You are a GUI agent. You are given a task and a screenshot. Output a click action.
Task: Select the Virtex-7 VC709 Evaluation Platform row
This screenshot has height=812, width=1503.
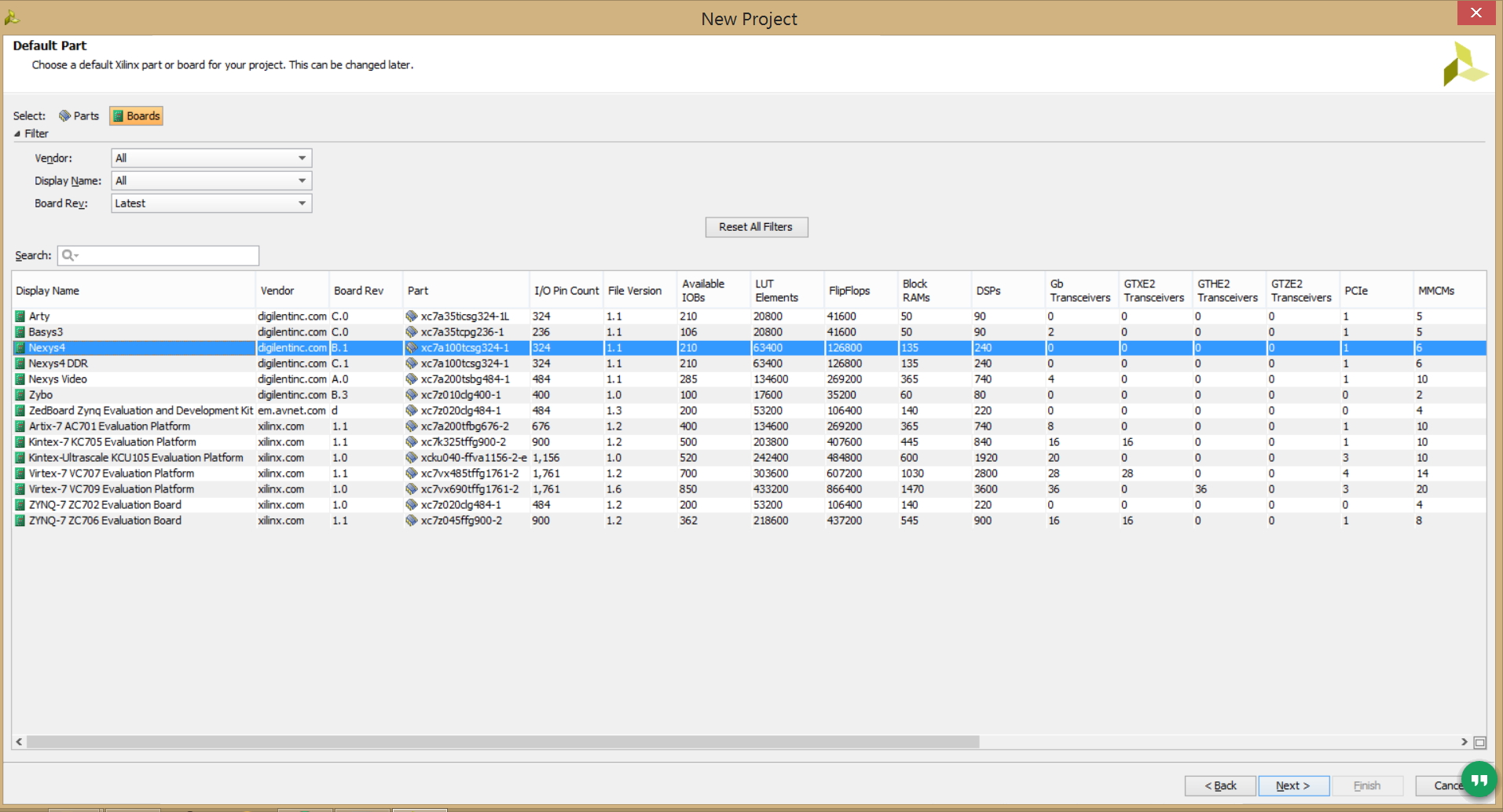tap(749, 489)
